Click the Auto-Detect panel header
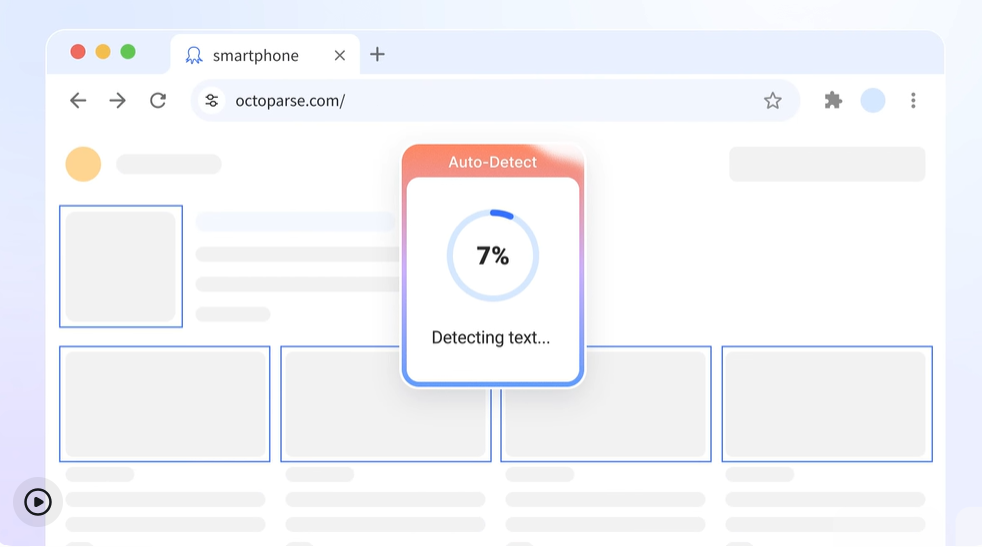Screen dimensions: 982x547 tap(493, 162)
